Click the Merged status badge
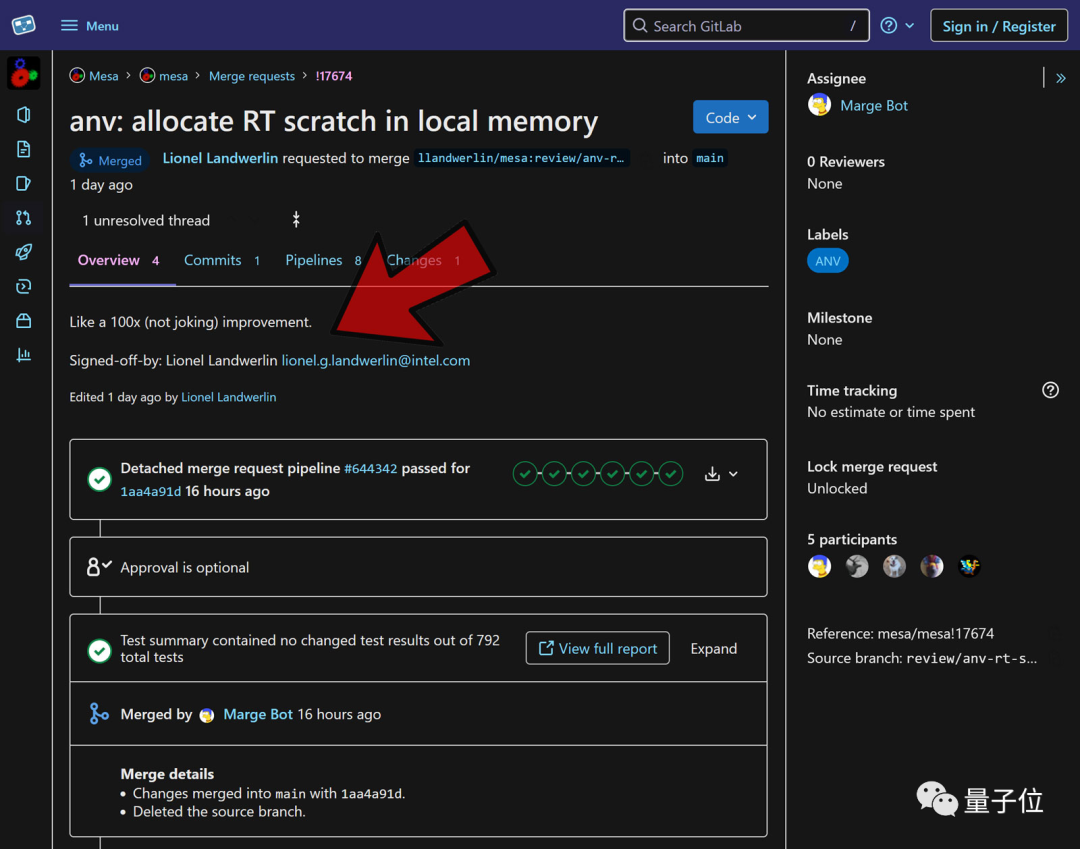 (110, 160)
